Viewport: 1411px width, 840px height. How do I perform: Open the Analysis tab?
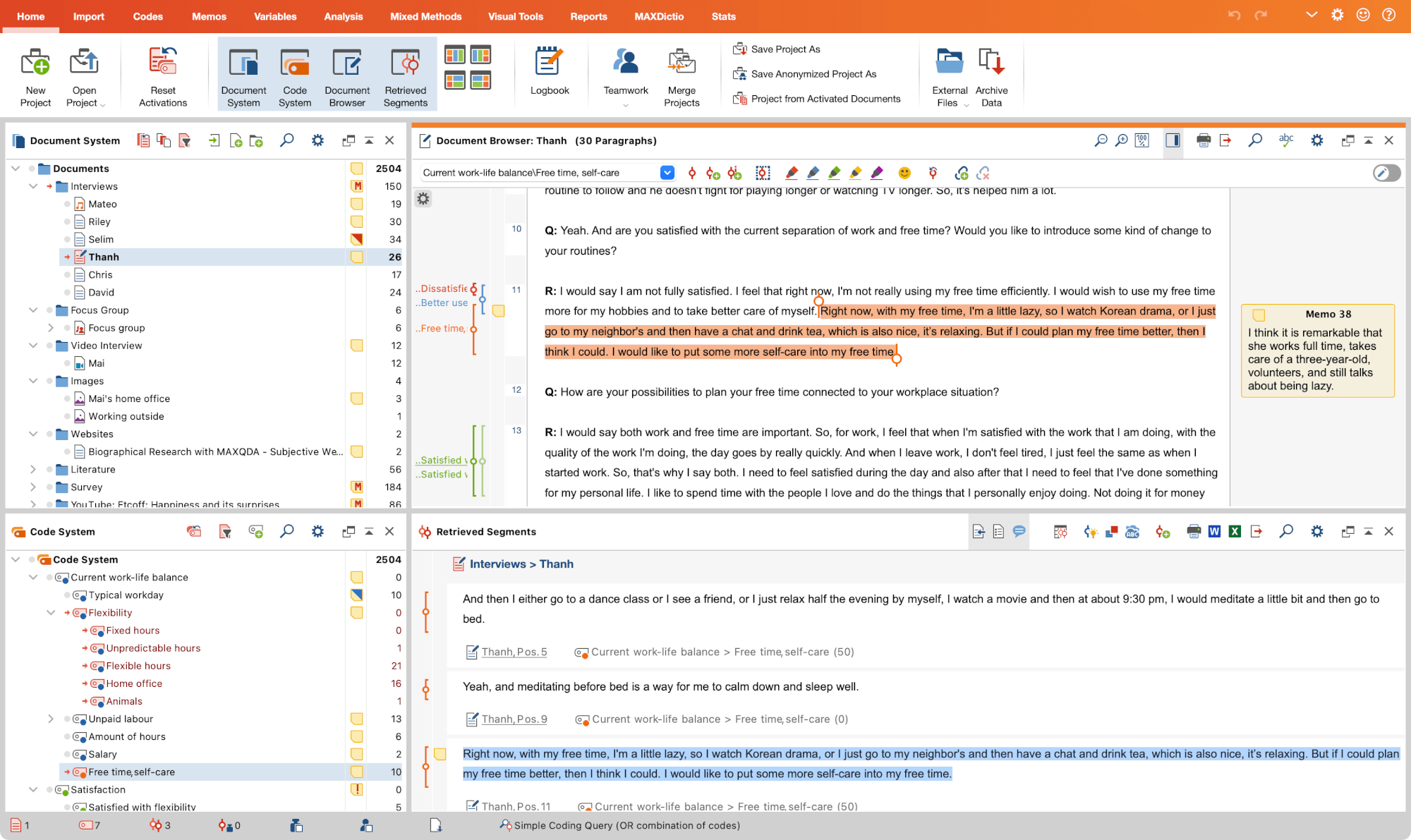tap(344, 16)
